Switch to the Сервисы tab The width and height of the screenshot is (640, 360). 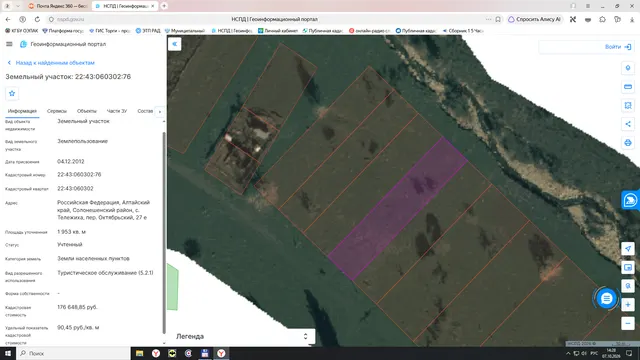coord(57,111)
